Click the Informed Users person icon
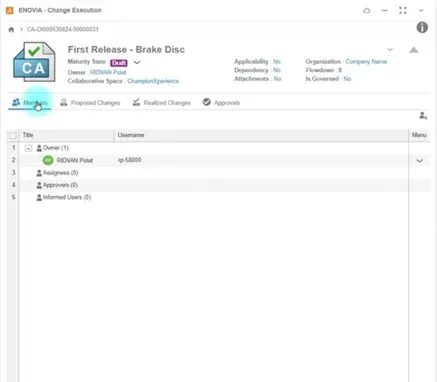This screenshot has height=382, width=437. pyautogui.click(x=39, y=197)
